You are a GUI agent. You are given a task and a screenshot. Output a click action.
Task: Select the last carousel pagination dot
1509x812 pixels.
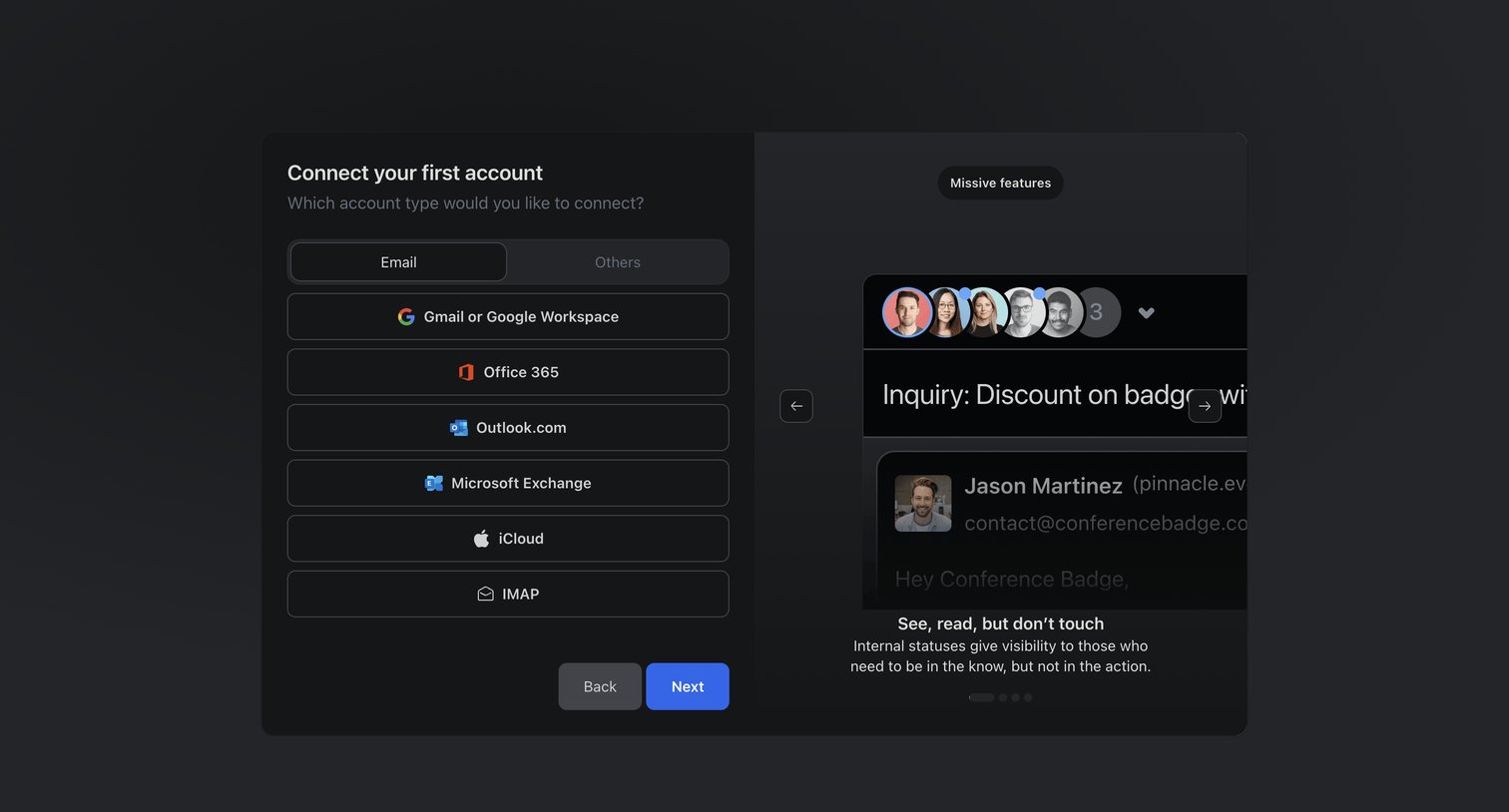(1028, 697)
